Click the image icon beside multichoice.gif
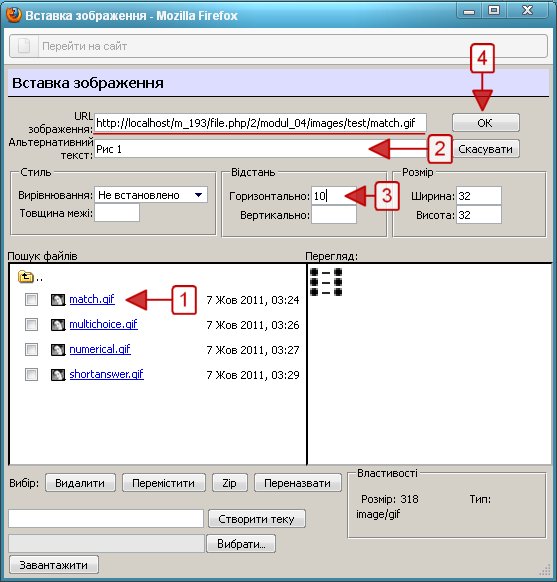The image size is (557, 582). (58, 325)
